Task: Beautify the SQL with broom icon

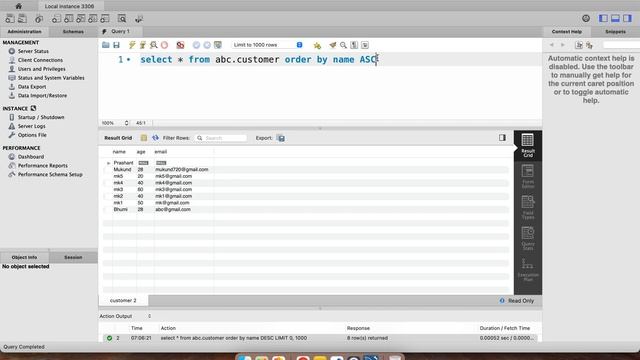Action: point(333,45)
